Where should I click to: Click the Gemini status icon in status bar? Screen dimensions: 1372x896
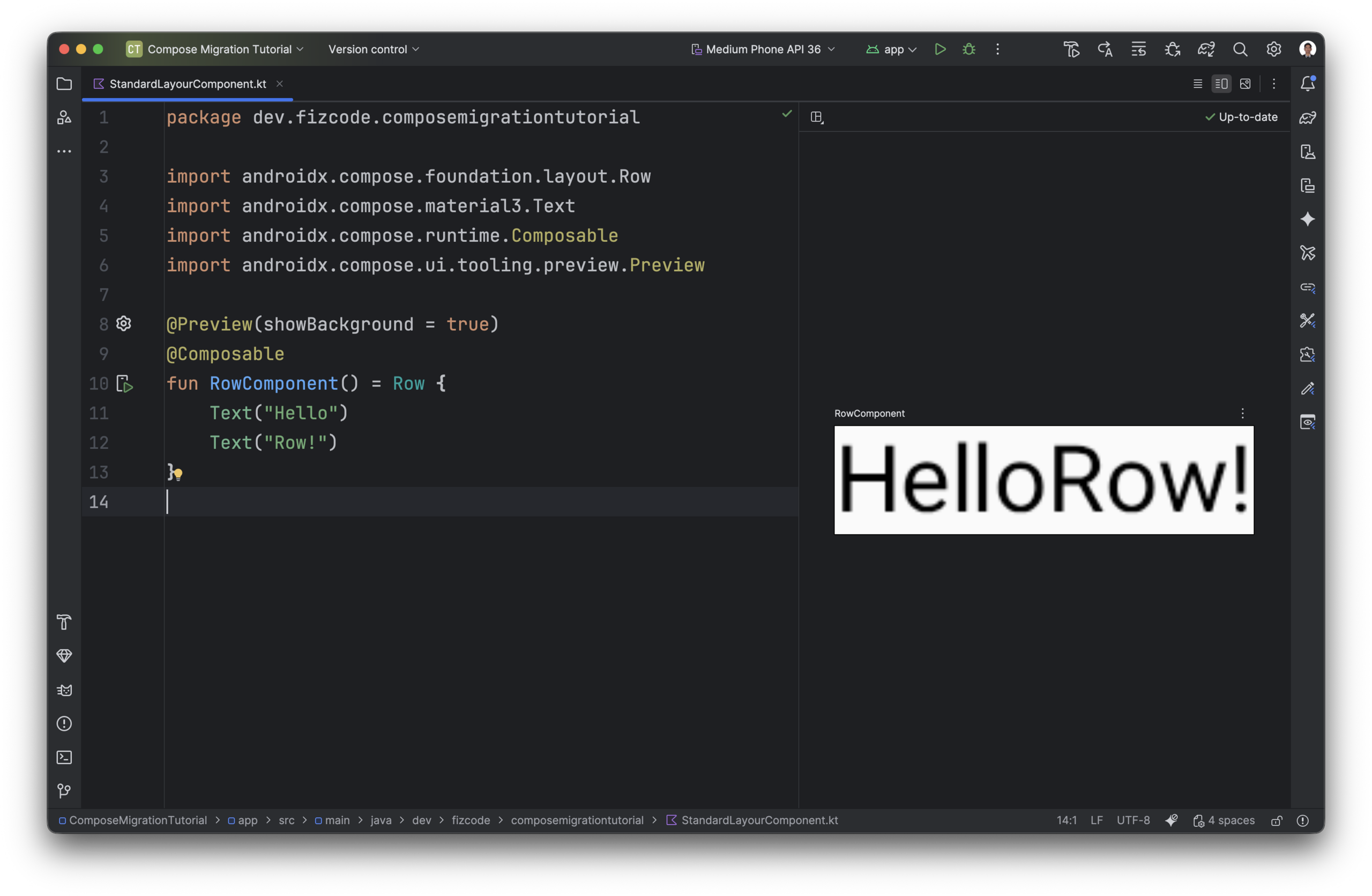coord(1171,820)
